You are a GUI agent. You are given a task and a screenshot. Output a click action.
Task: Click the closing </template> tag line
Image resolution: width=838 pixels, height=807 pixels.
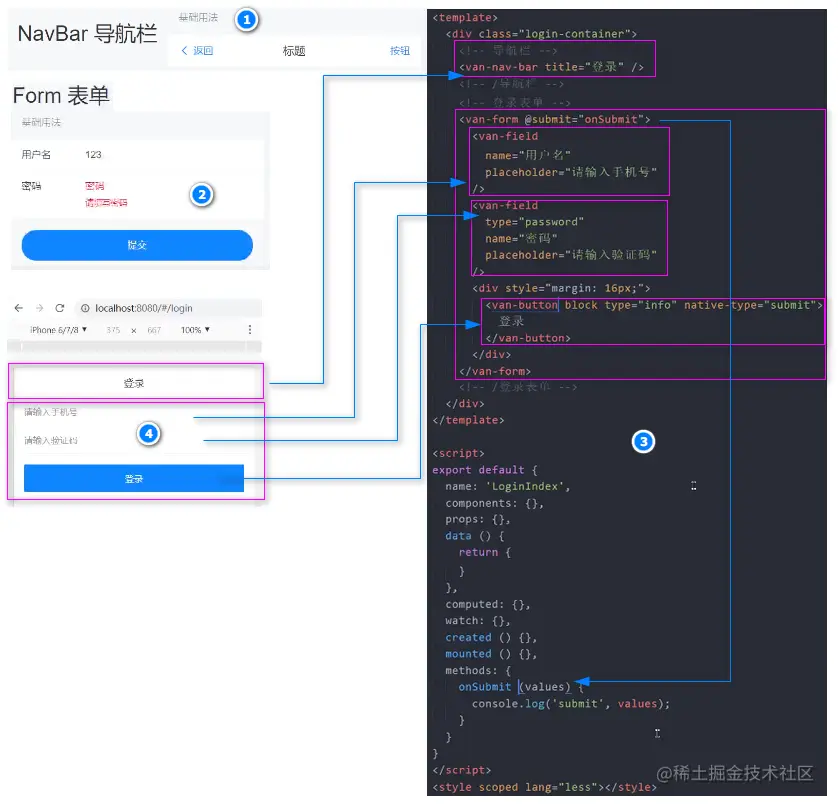pyautogui.click(x=468, y=420)
